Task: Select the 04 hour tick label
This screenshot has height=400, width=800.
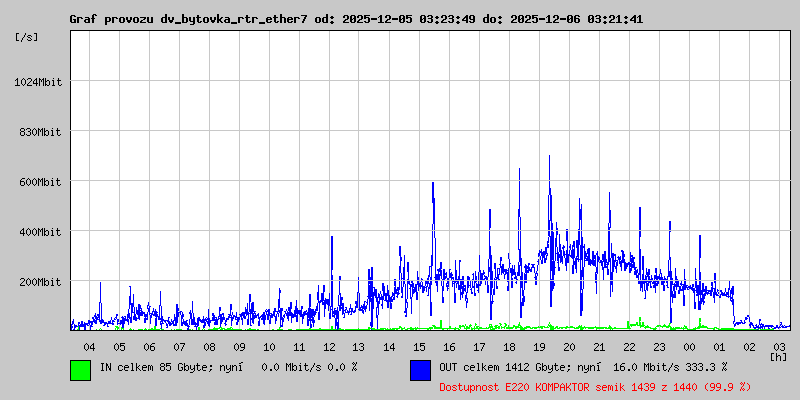Action: click(x=89, y=346)
